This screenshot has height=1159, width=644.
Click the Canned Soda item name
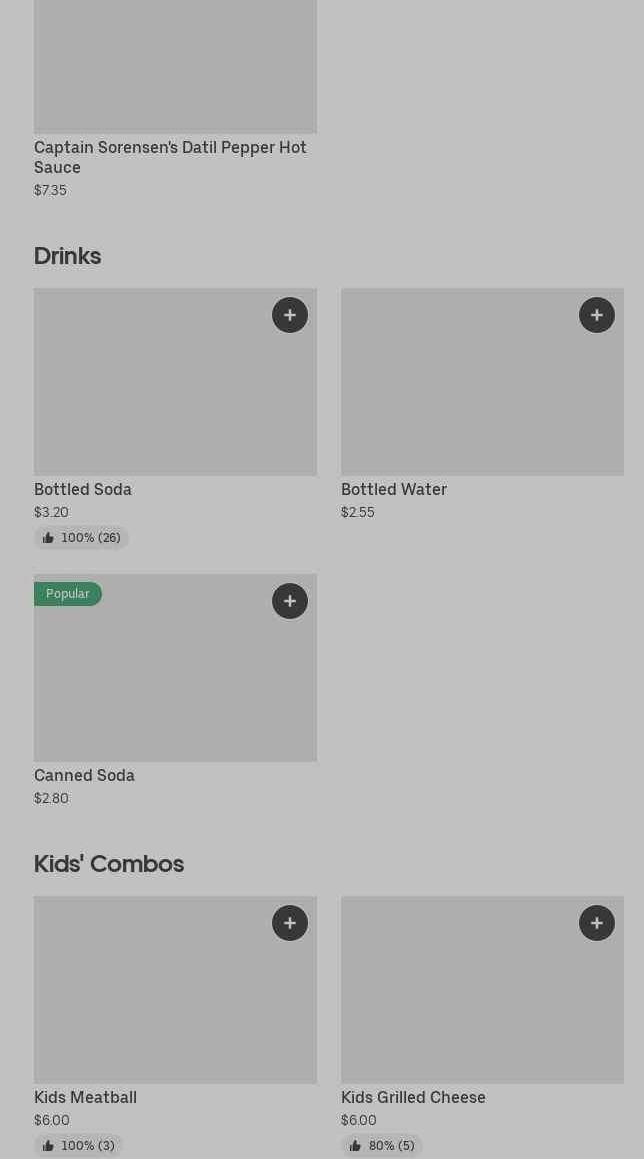[84, 775]
